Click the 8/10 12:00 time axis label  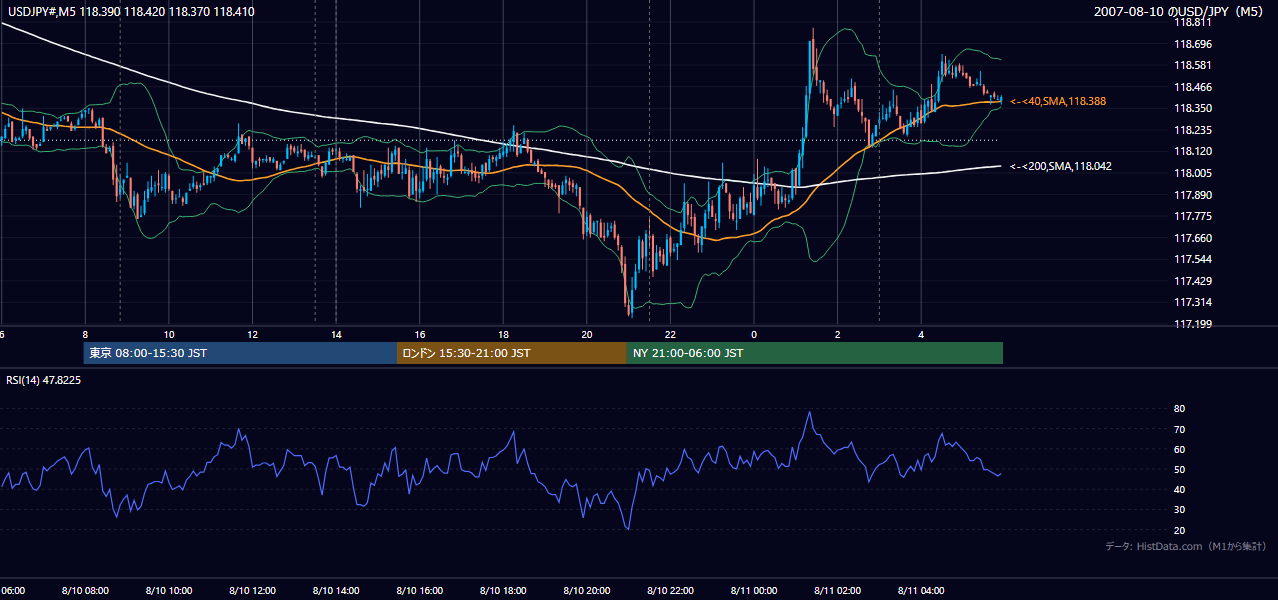[252, 591]
